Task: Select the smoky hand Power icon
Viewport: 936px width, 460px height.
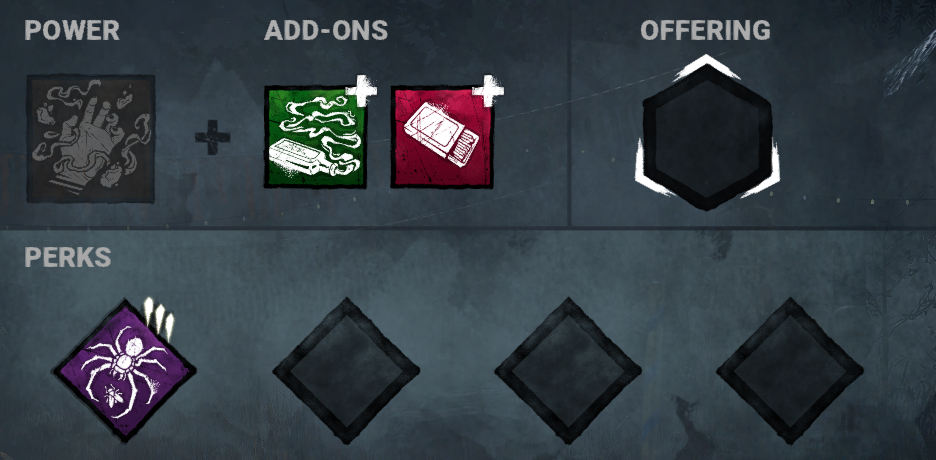Action: [91, 138]
